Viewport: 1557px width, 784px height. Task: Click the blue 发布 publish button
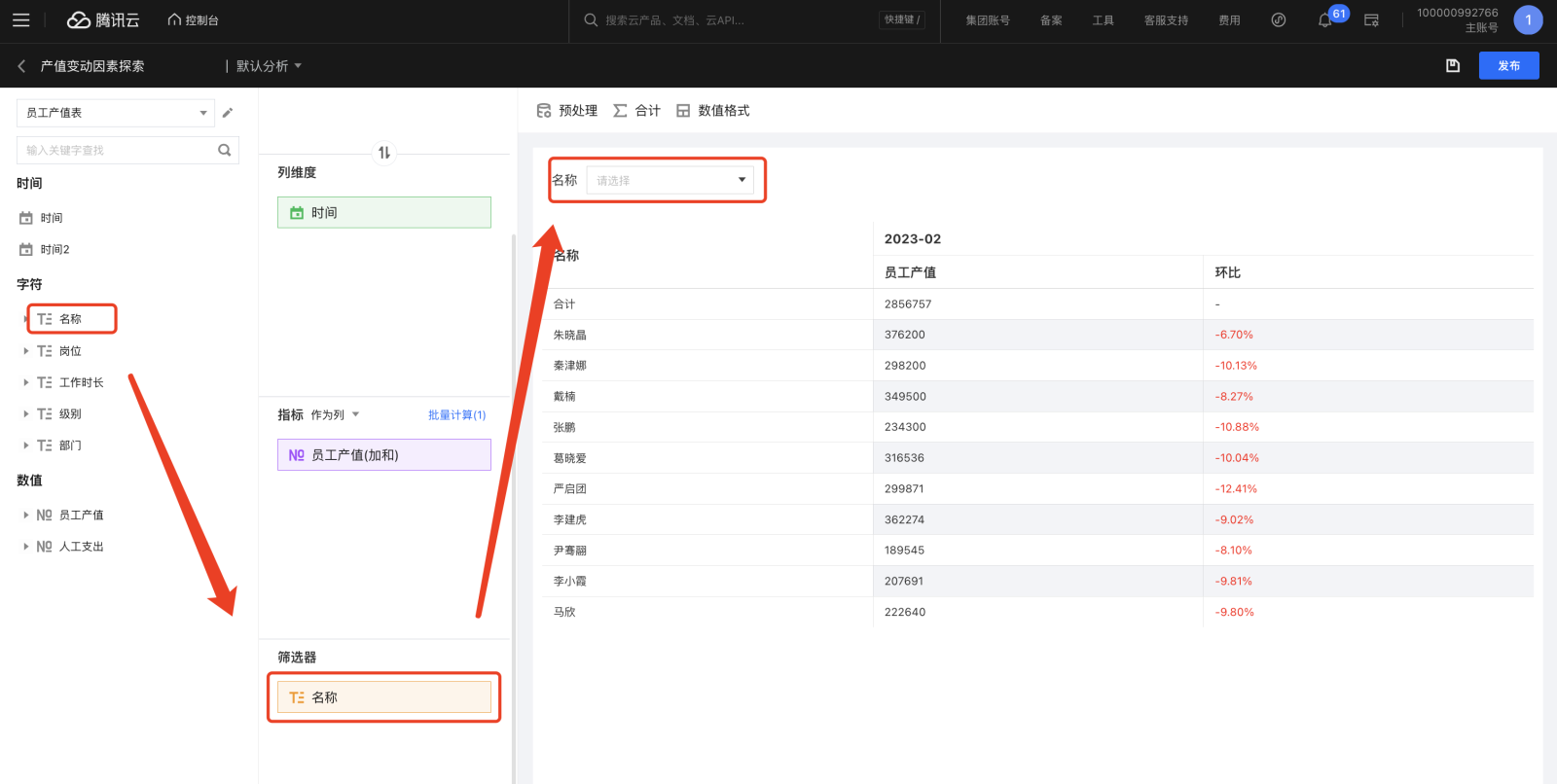(1508, 66)
